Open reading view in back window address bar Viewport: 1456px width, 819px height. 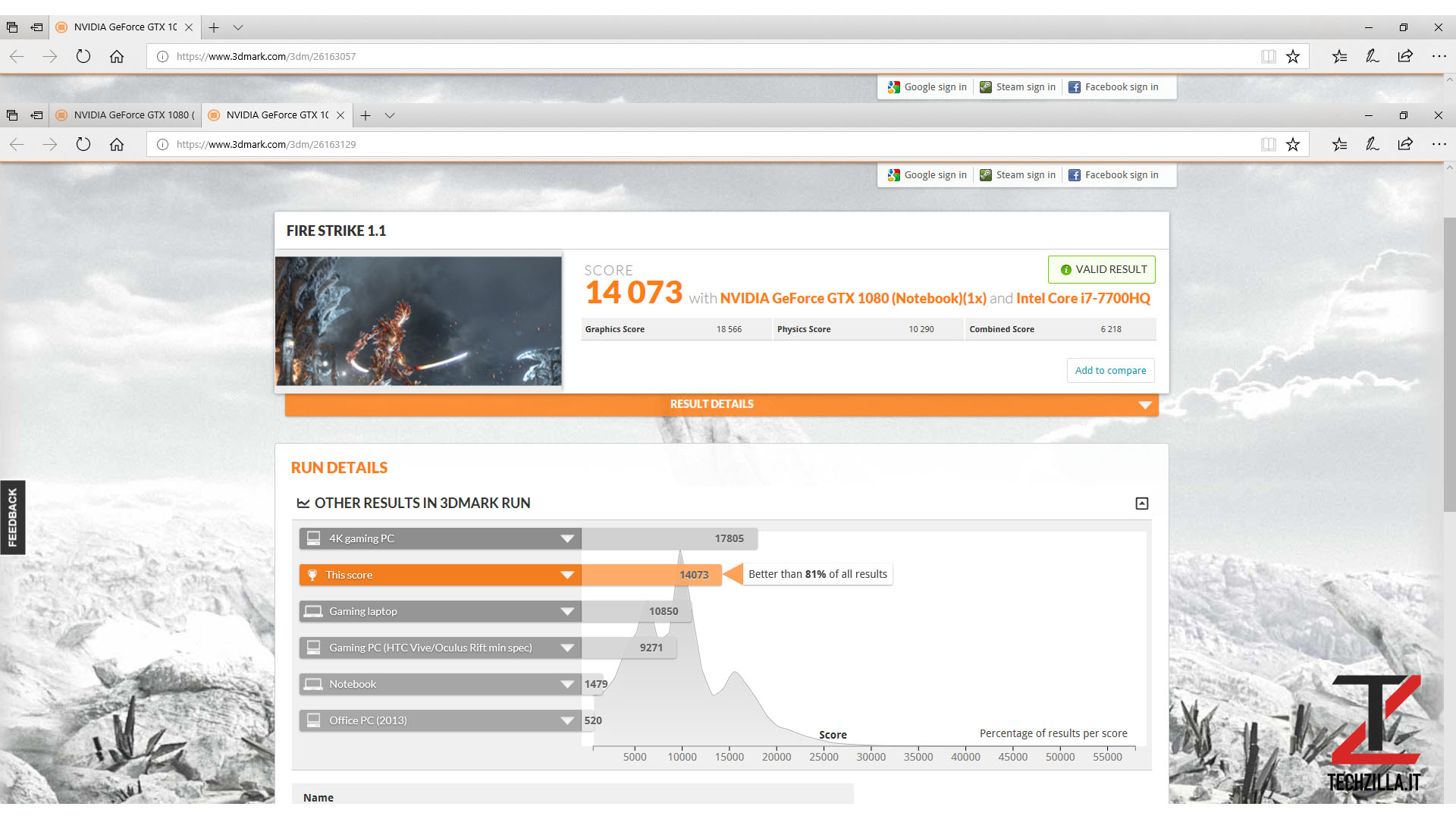[1268, 56]
